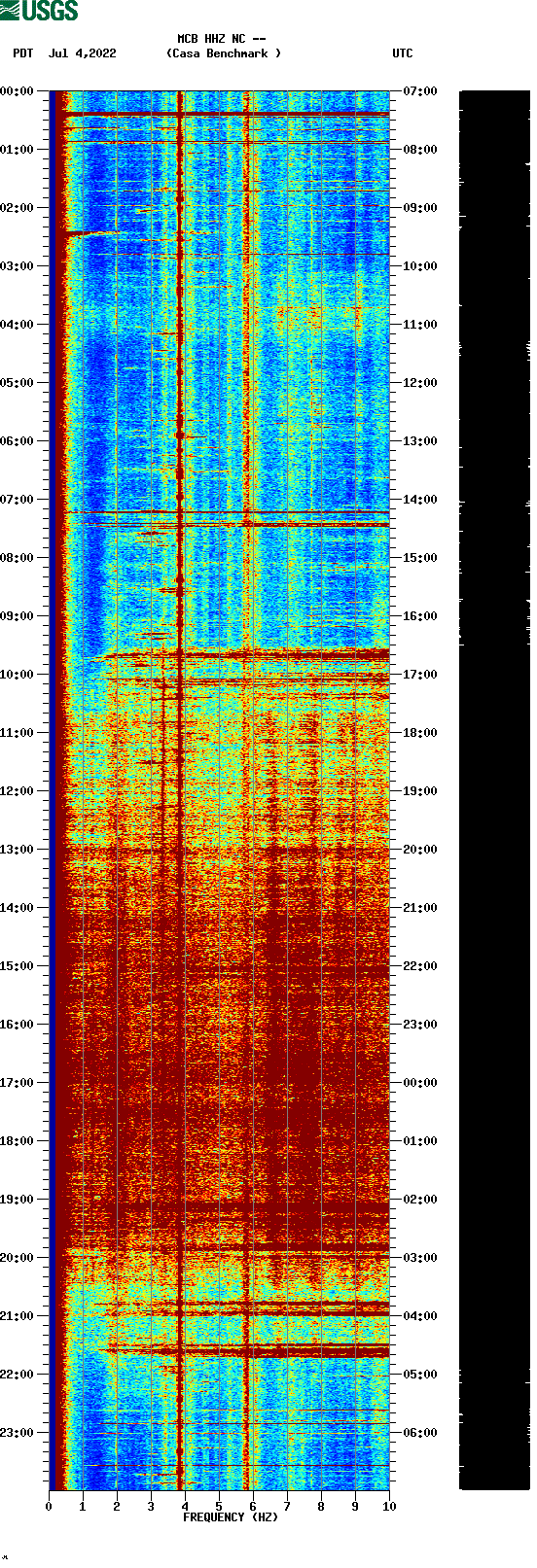This screenshot has height=1568, width=537.
Task: Click the 6 Hz frequency axis label
Action: (x=253, y=1507)
